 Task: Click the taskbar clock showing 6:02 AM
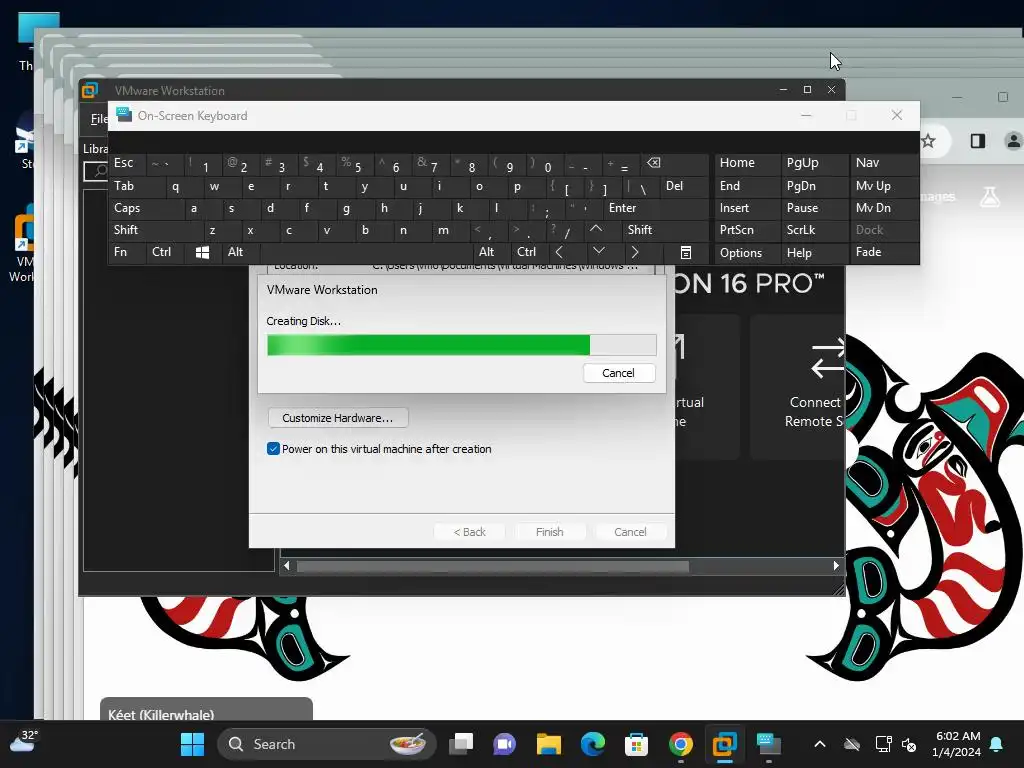(957, 744)
